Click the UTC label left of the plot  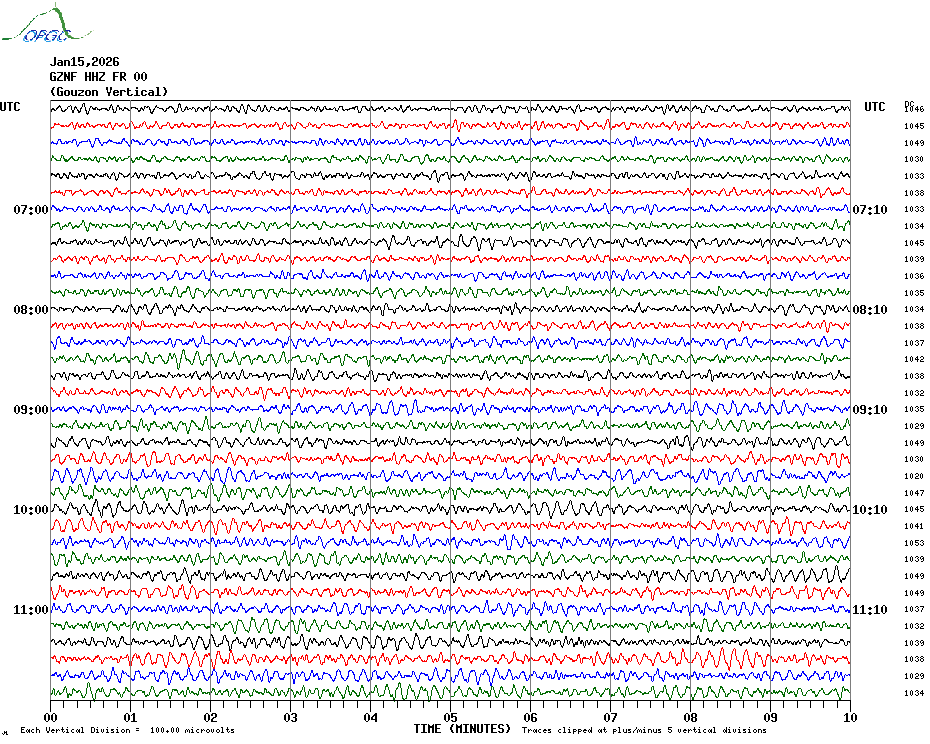(10, 107)
